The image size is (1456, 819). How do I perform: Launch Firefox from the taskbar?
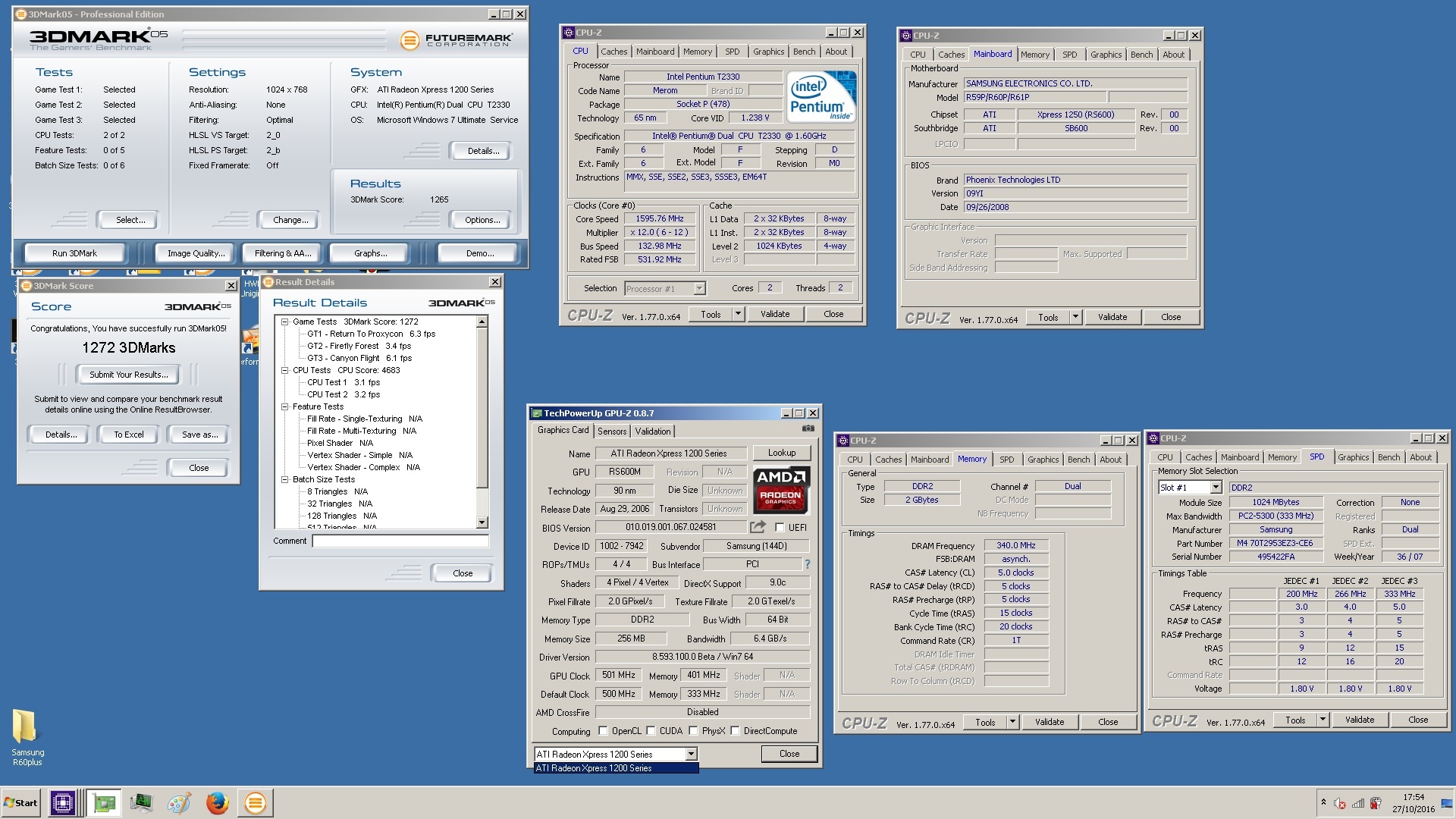point(217,802)
